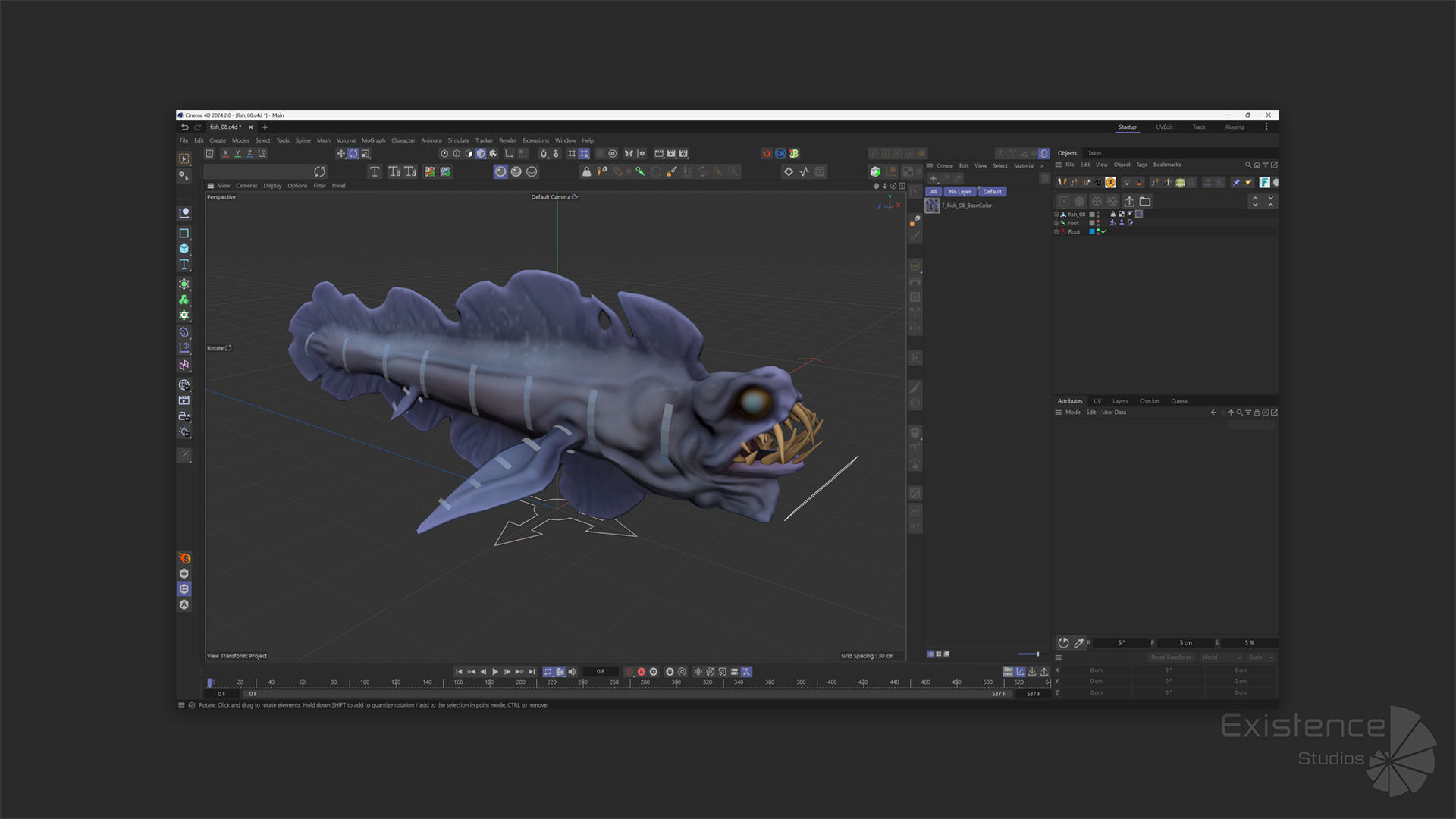Click the Redo arrow icon
1456x819 pixels.
(x=198, y=127)
